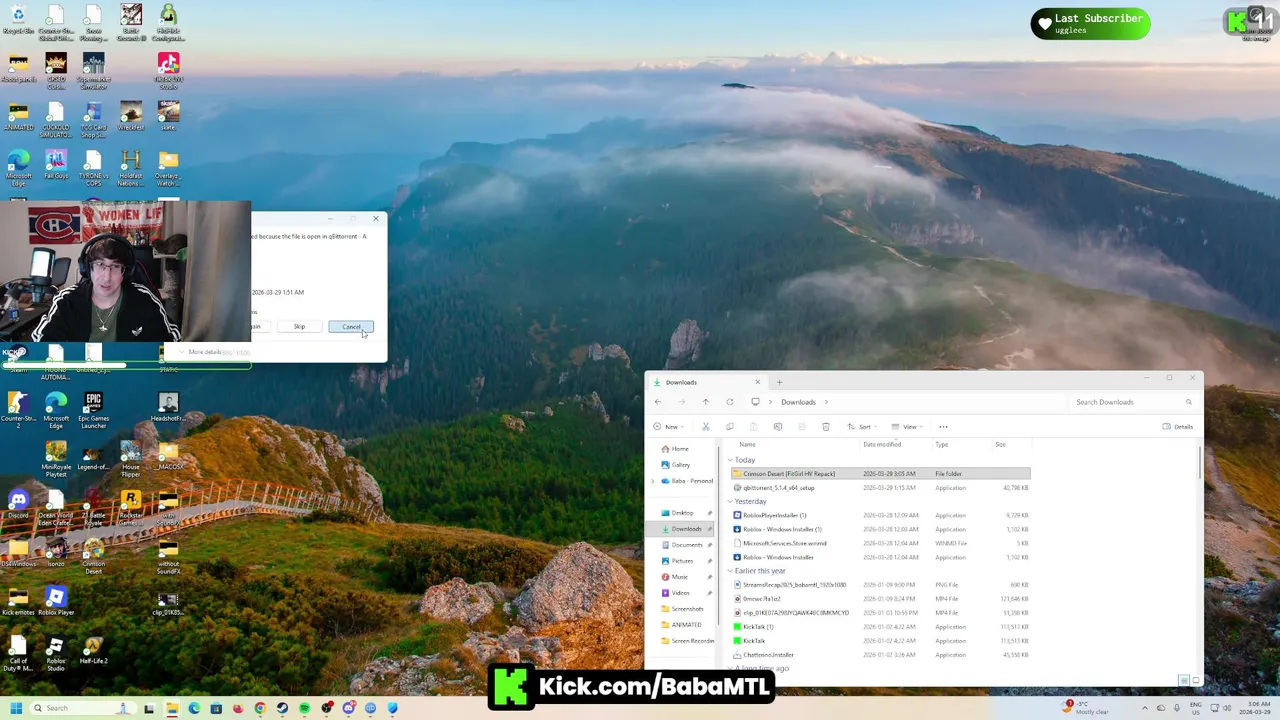Collapse the Today group in Downloads

pyautogui.click(x=732, y=460)
